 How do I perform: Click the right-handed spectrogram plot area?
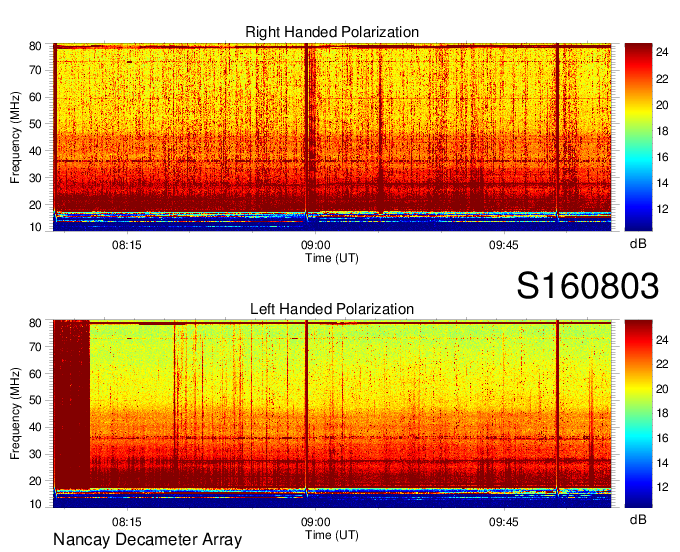pos(332,137)
